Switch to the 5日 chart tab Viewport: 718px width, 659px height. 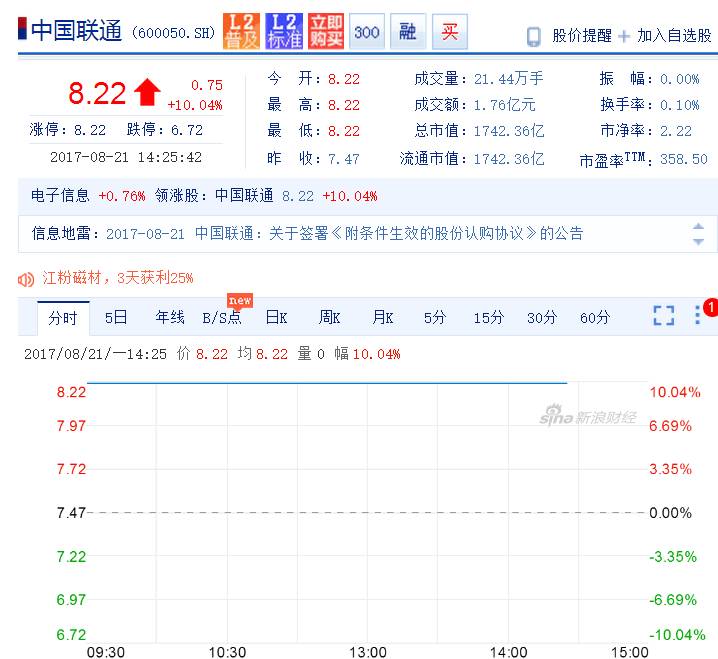pyautogui.click(x=116, y=317)
